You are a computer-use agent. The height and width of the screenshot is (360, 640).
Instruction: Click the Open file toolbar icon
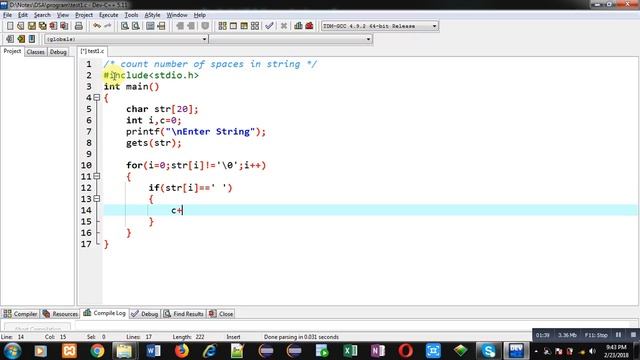(20, 26)
